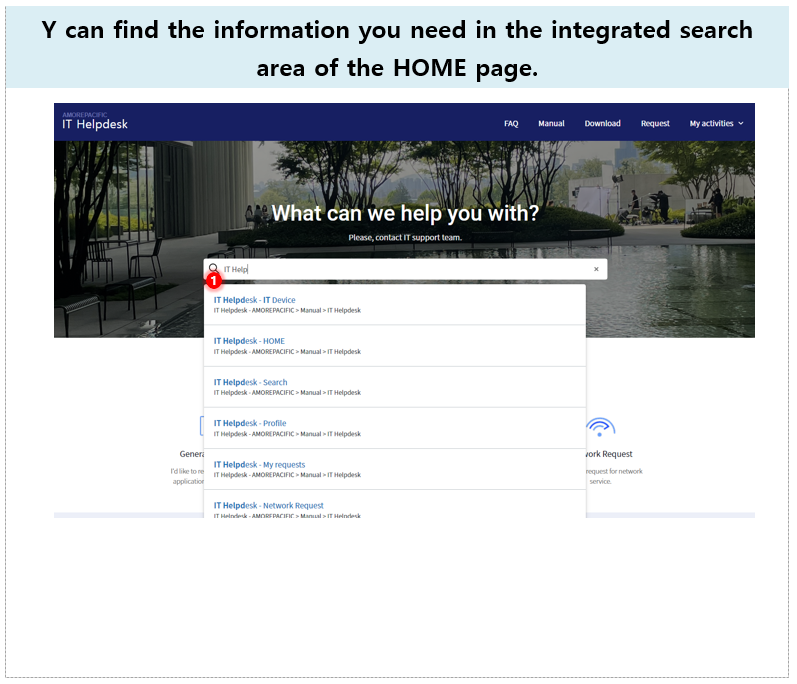Image resolution: width=797 pixels, height=684 pixels.
Task: Go to the Download page
Action: click(602, 123)
